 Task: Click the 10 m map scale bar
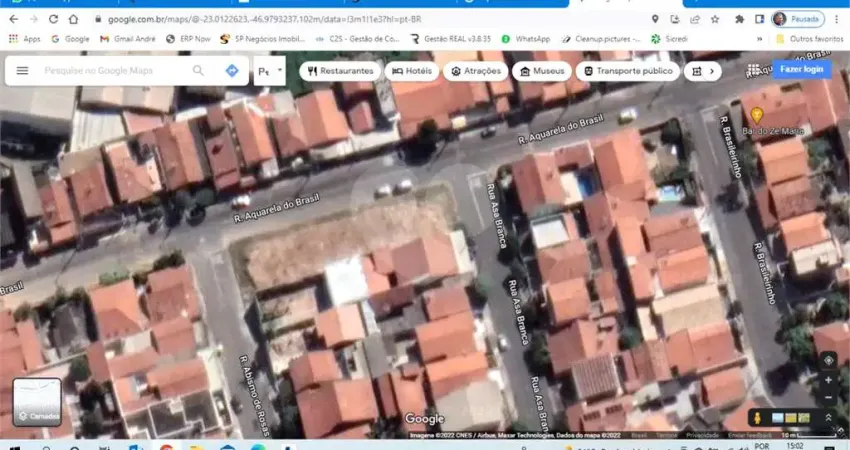pos(809,435)
